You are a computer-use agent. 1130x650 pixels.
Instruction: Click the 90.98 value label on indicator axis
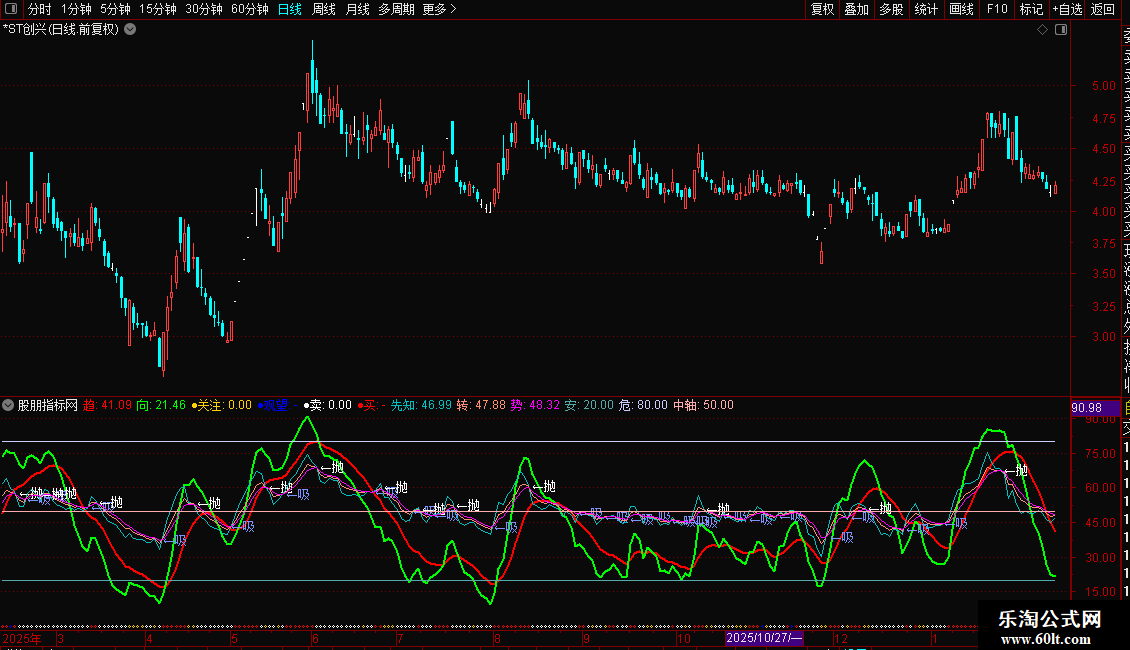click(1086, 407)
